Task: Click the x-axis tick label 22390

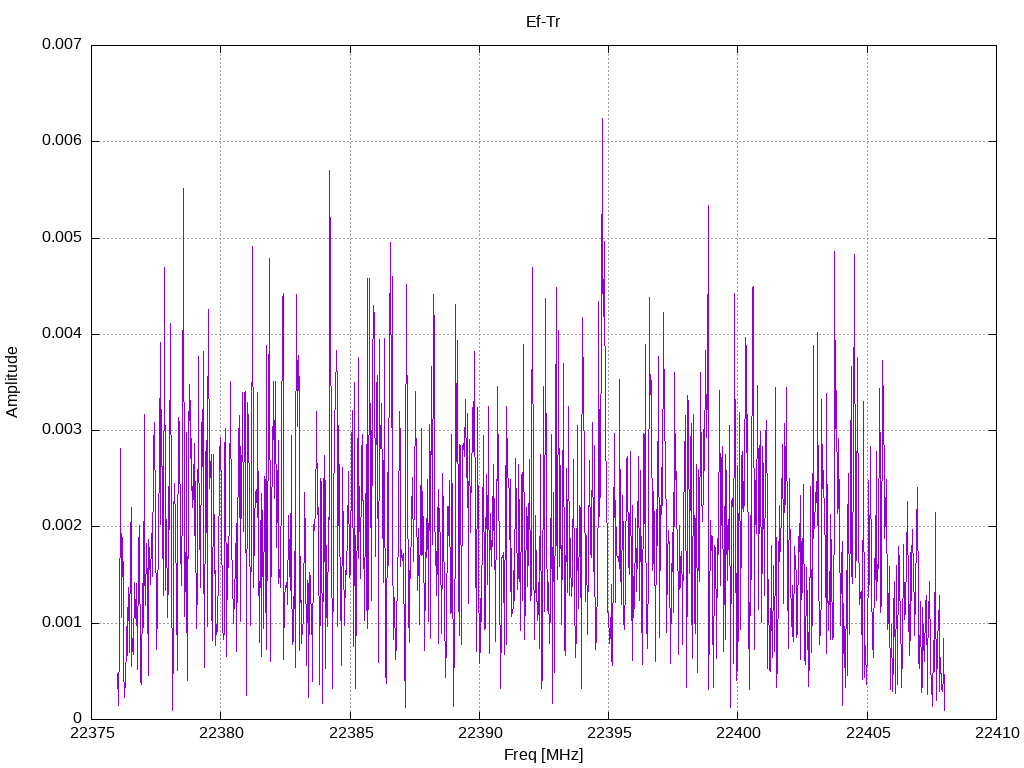Action: point(480,733)
